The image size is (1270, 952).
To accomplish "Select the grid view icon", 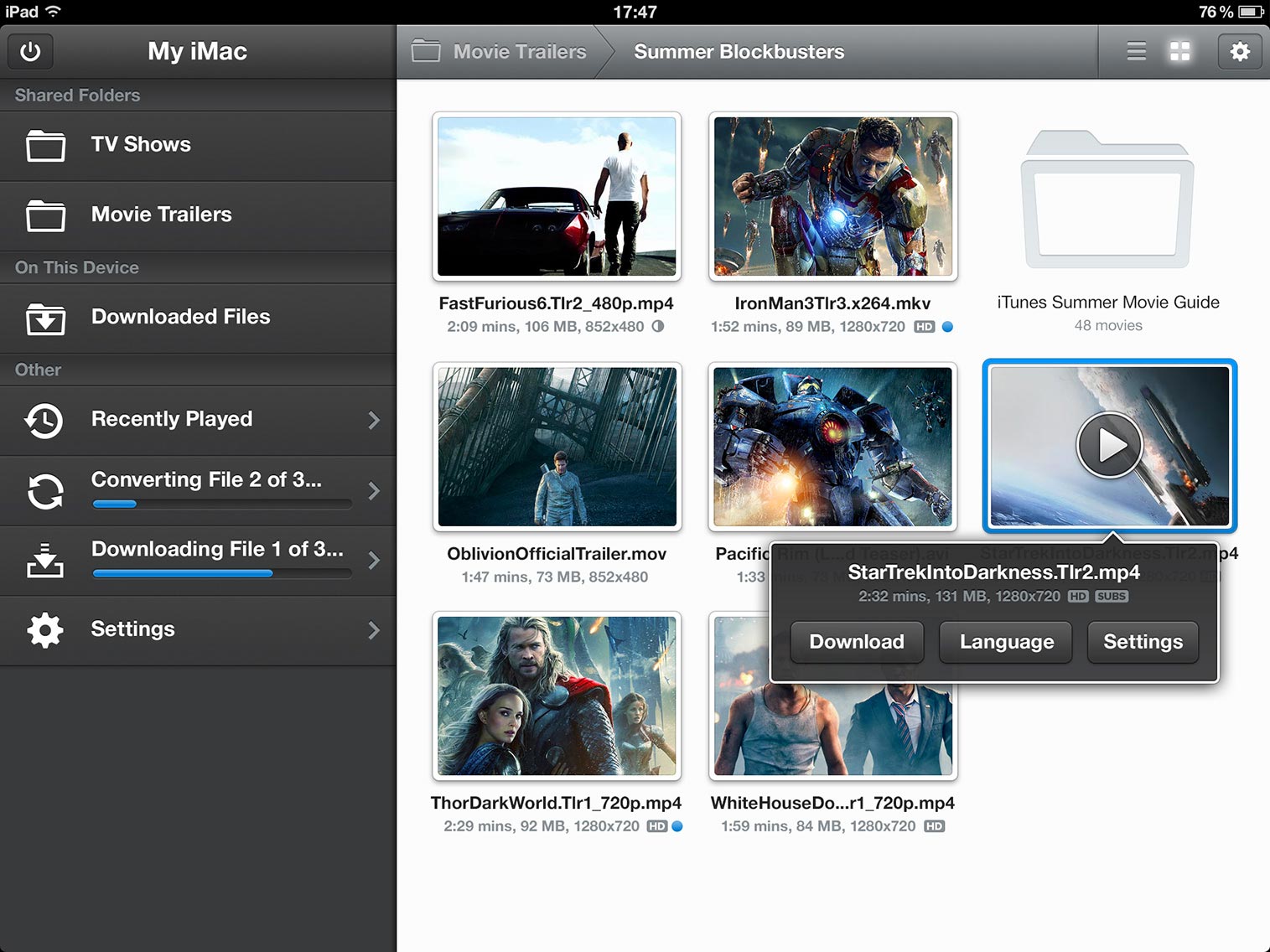I will point(1179,51).
